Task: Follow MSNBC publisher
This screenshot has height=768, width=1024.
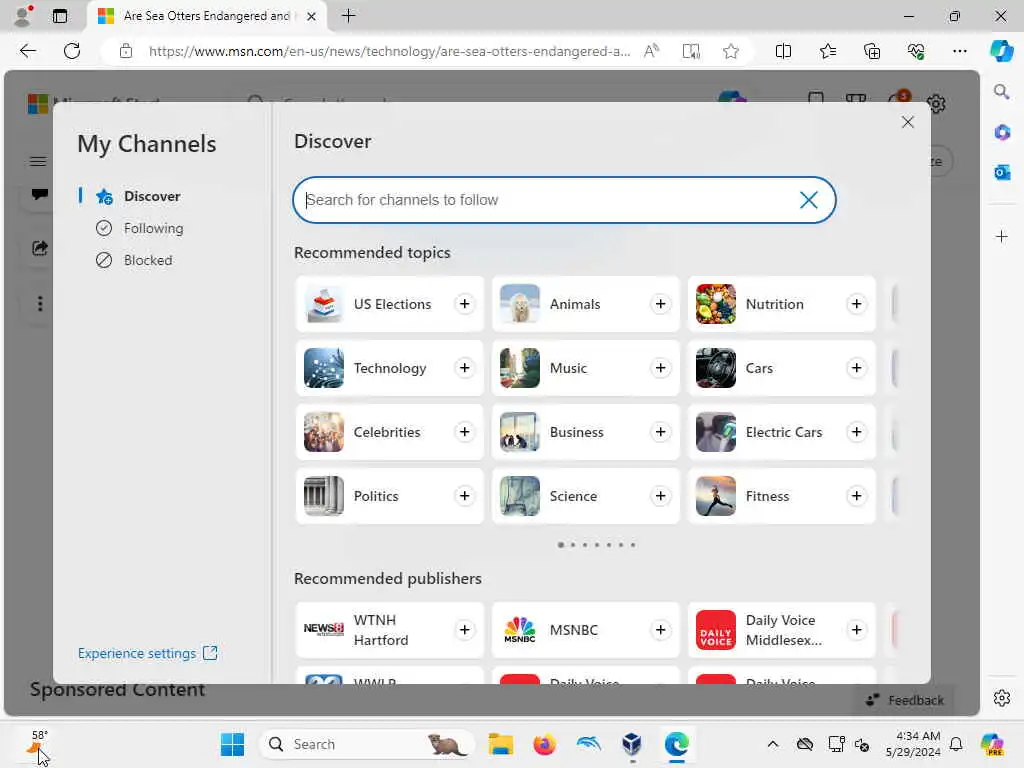Action: (x=660, y=630)
